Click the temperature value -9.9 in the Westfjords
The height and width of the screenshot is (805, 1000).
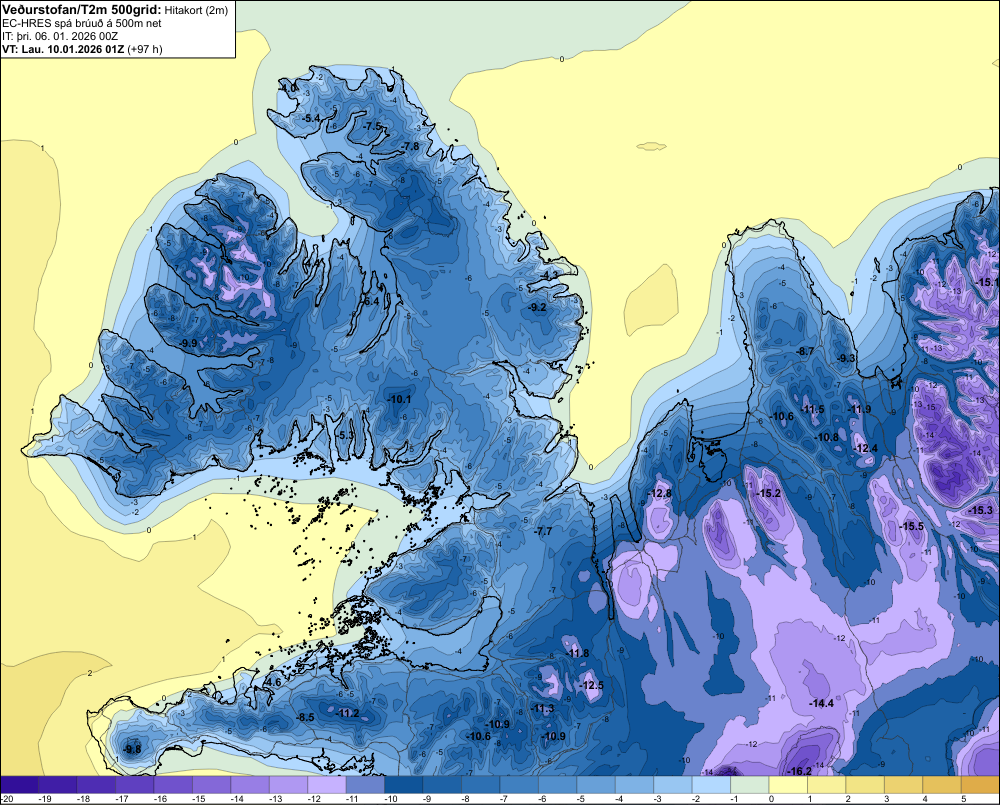tap(188, 344)
